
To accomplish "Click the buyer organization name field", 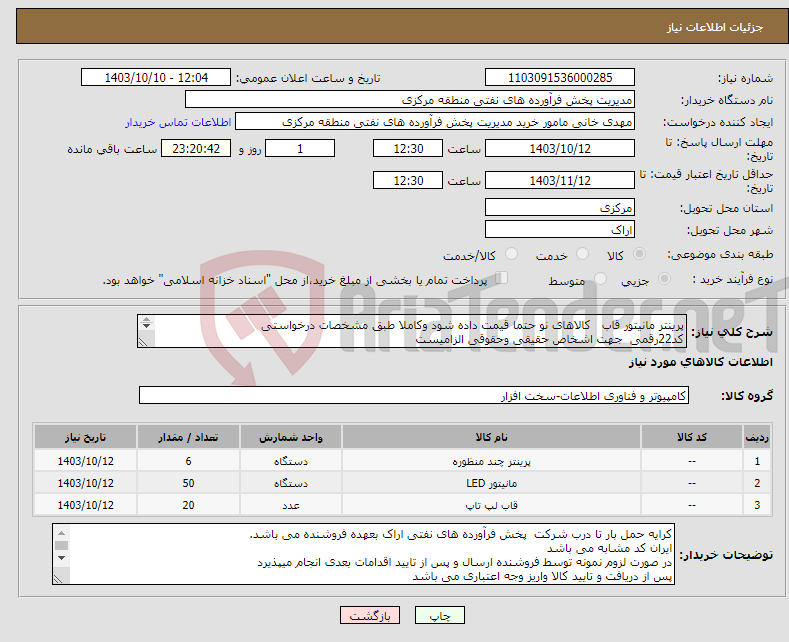I will 410,100.
